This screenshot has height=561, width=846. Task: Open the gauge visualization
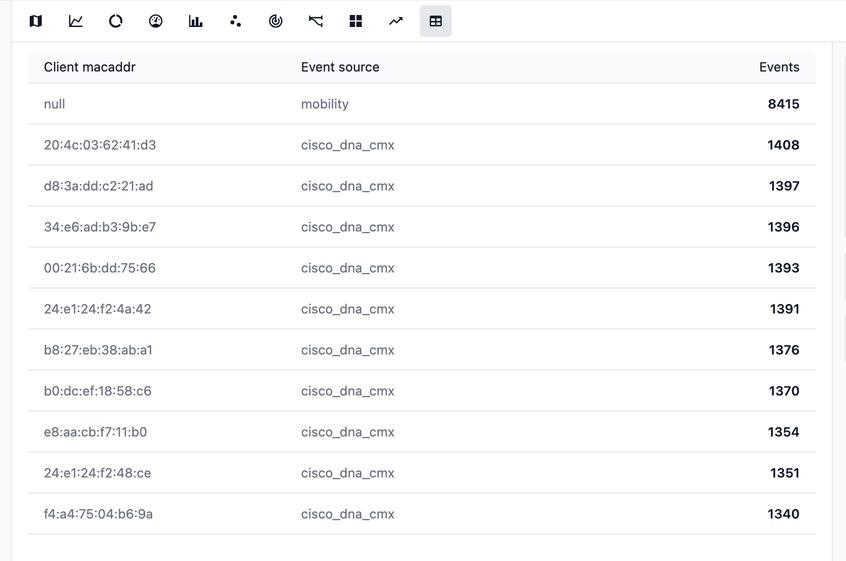point(156,21)
